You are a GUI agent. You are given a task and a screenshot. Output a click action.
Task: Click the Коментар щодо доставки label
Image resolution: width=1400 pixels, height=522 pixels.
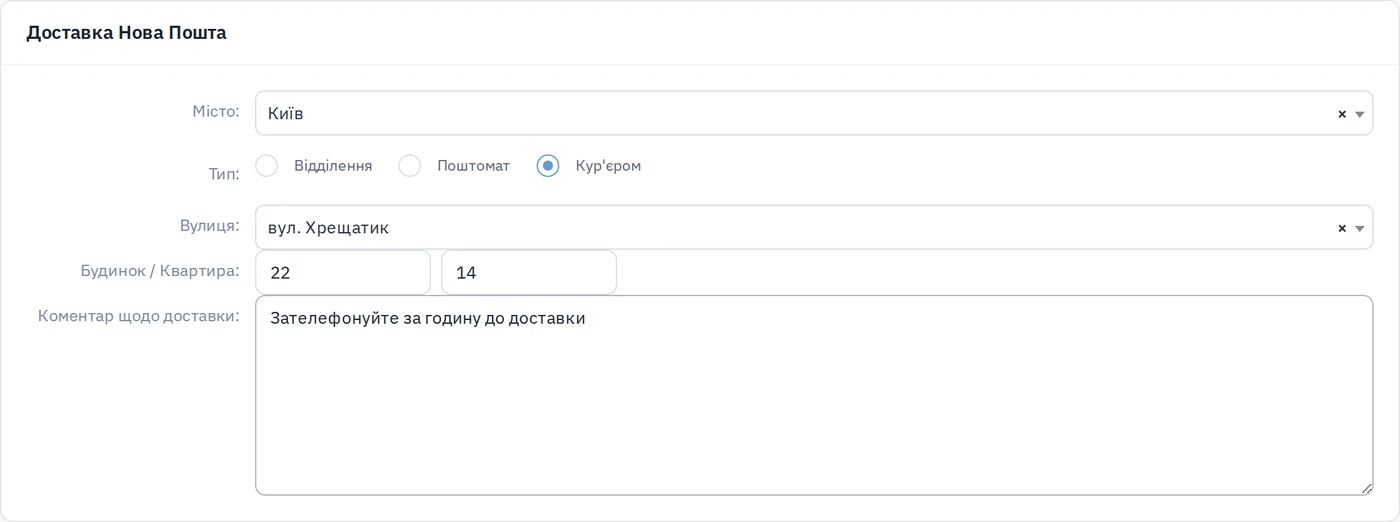click(139, 316)
